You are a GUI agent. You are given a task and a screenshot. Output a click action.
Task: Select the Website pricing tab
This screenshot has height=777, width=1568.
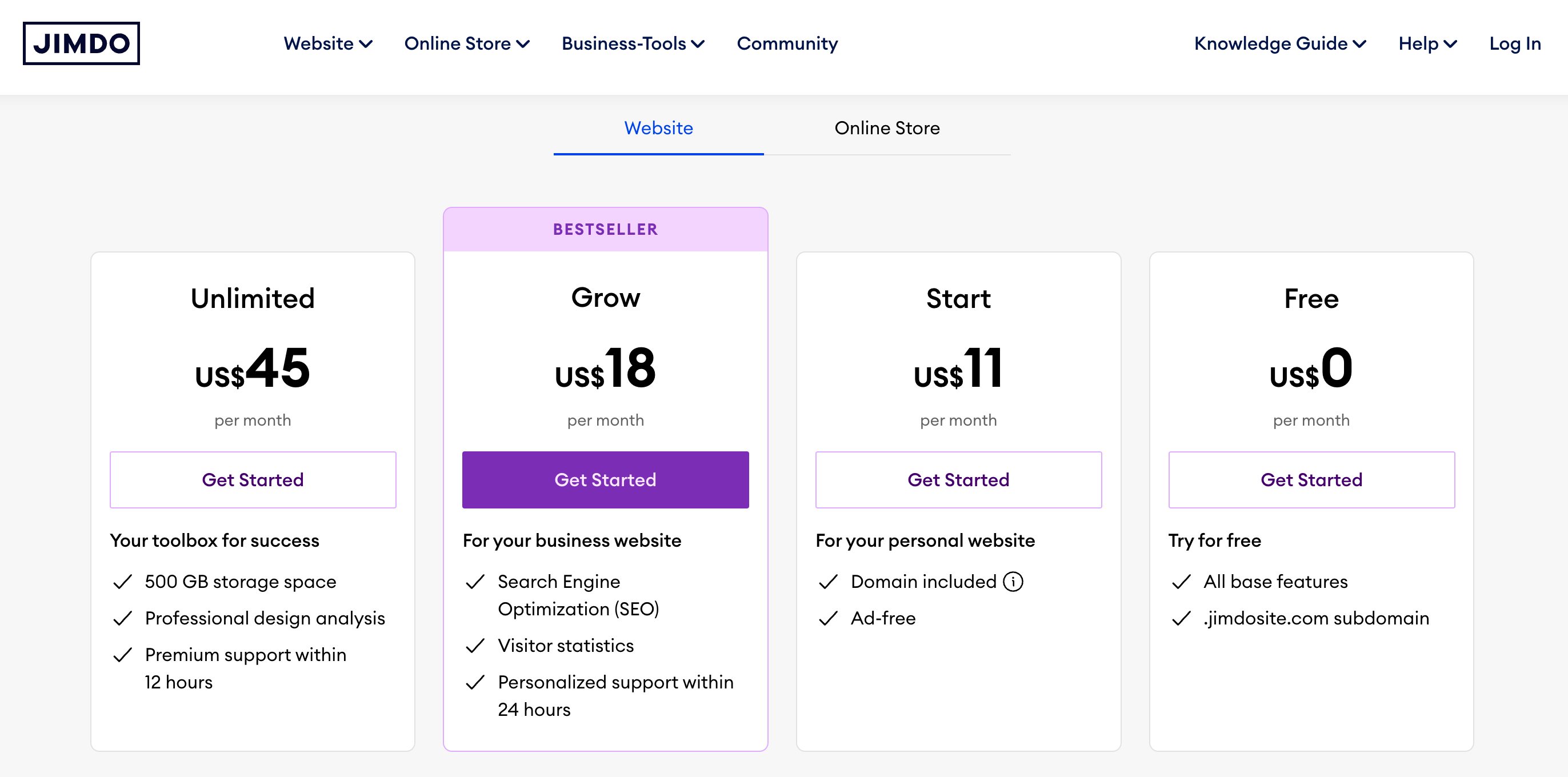[659, 129]
